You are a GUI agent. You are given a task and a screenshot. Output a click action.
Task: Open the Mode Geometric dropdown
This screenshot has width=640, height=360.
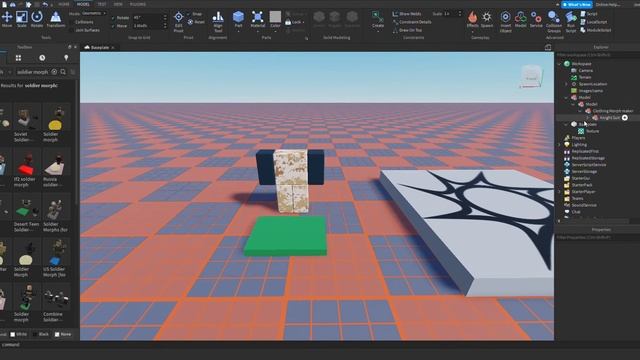tap(93, 13)
